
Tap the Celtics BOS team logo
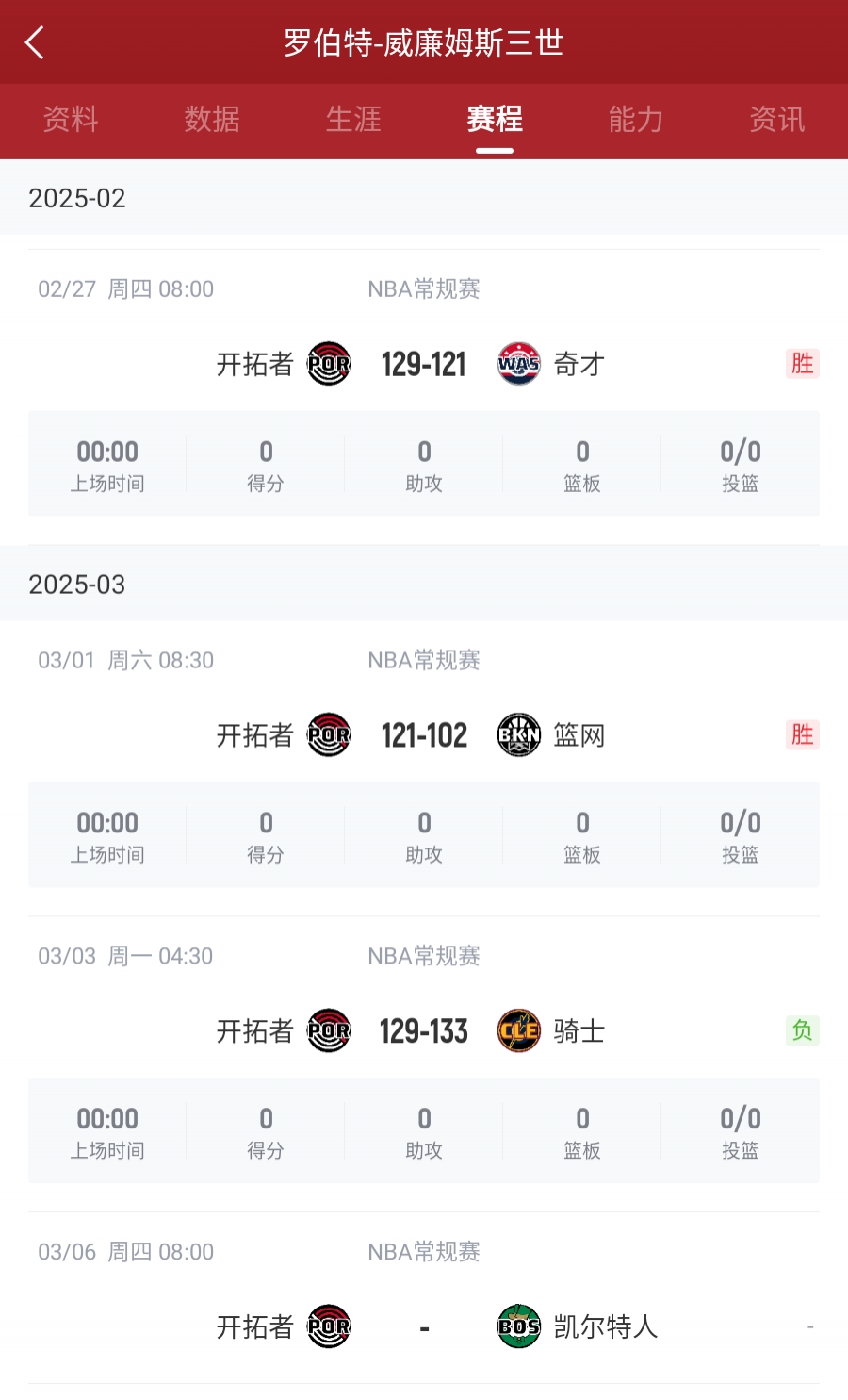click(518, 1326)
